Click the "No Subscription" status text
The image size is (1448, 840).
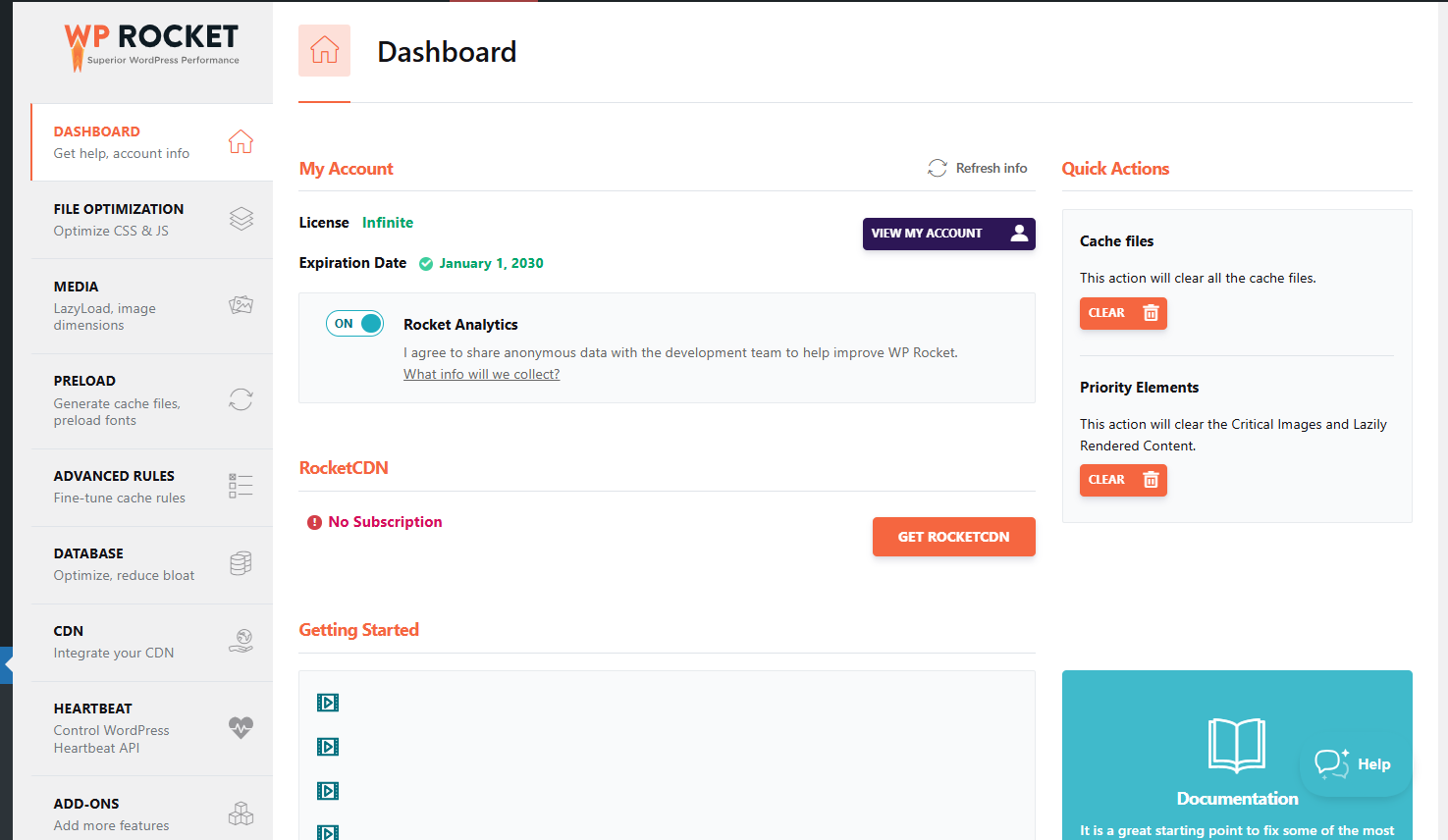[x=385, y=522]
